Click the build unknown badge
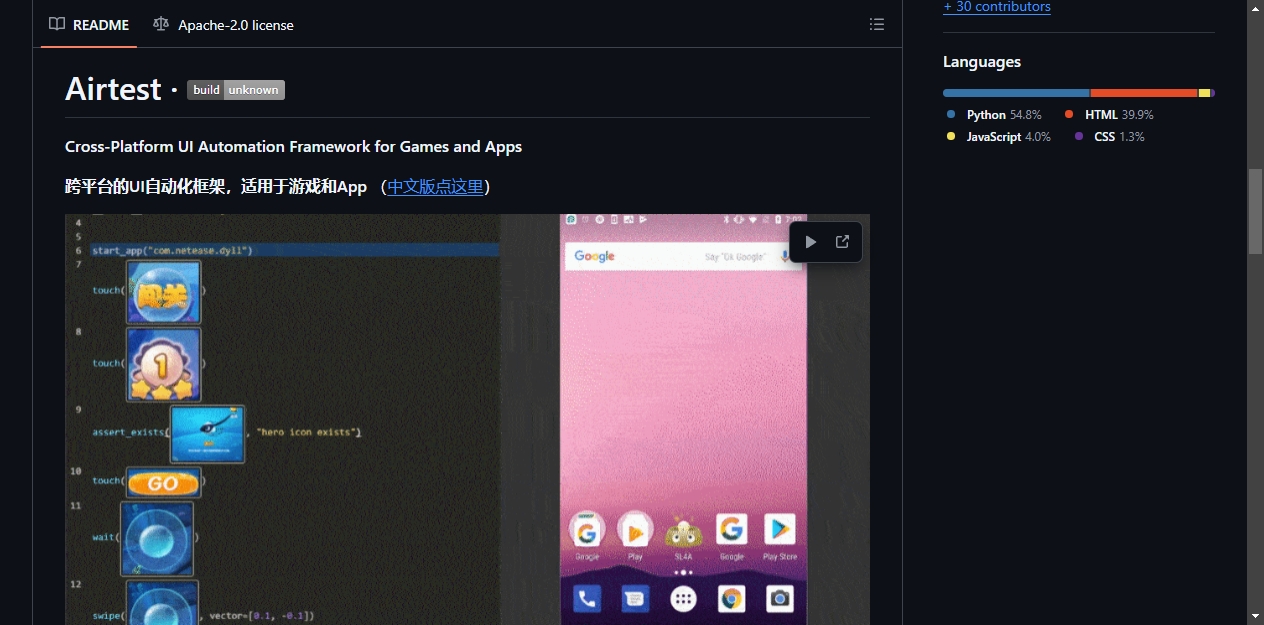 click(236, 90)
